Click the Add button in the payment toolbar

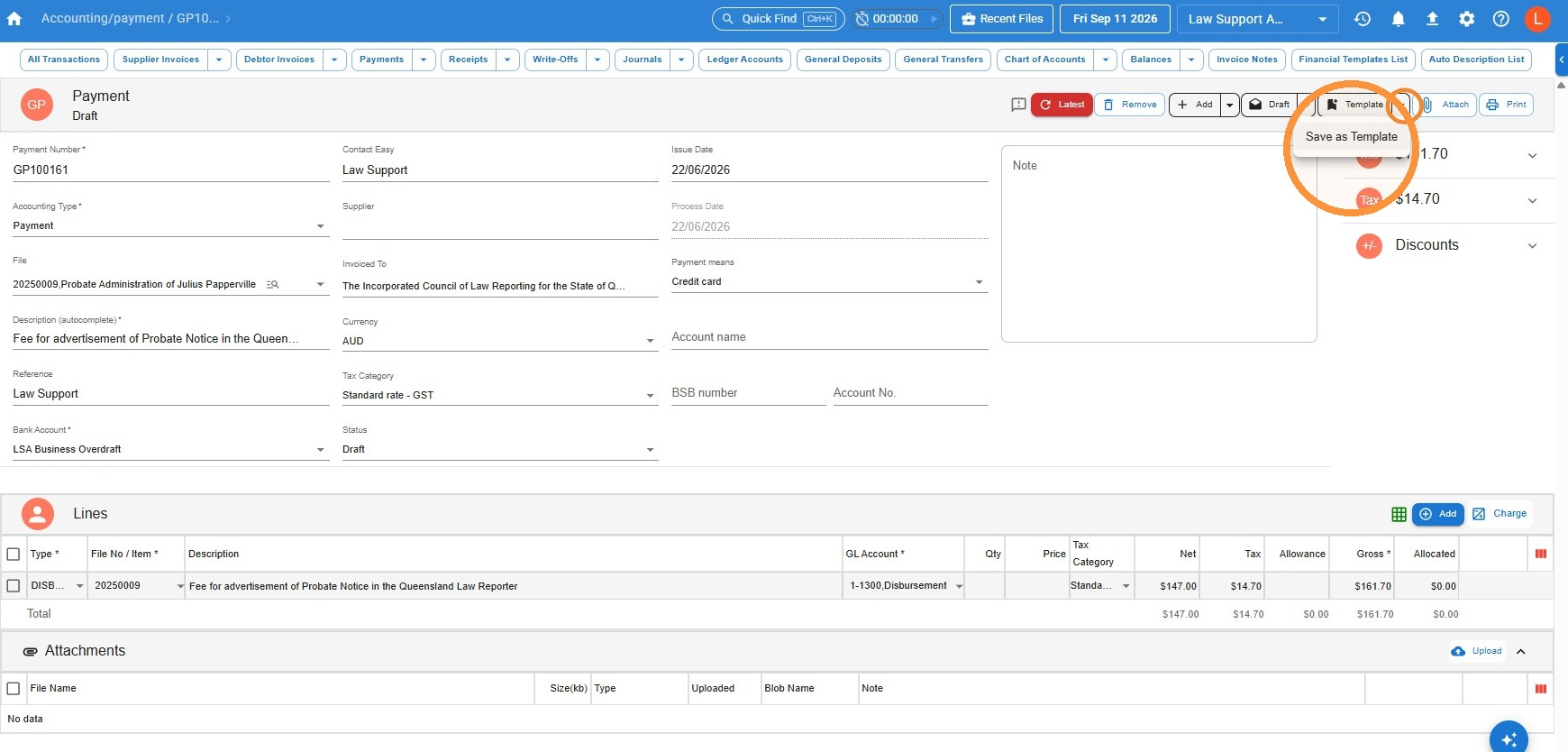tap(1195, 105)
